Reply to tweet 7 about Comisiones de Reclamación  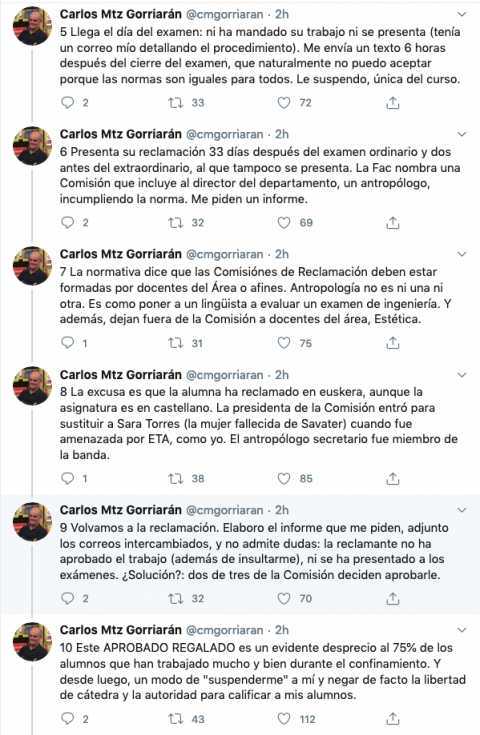pyautogui.click(x=68, y=343)
